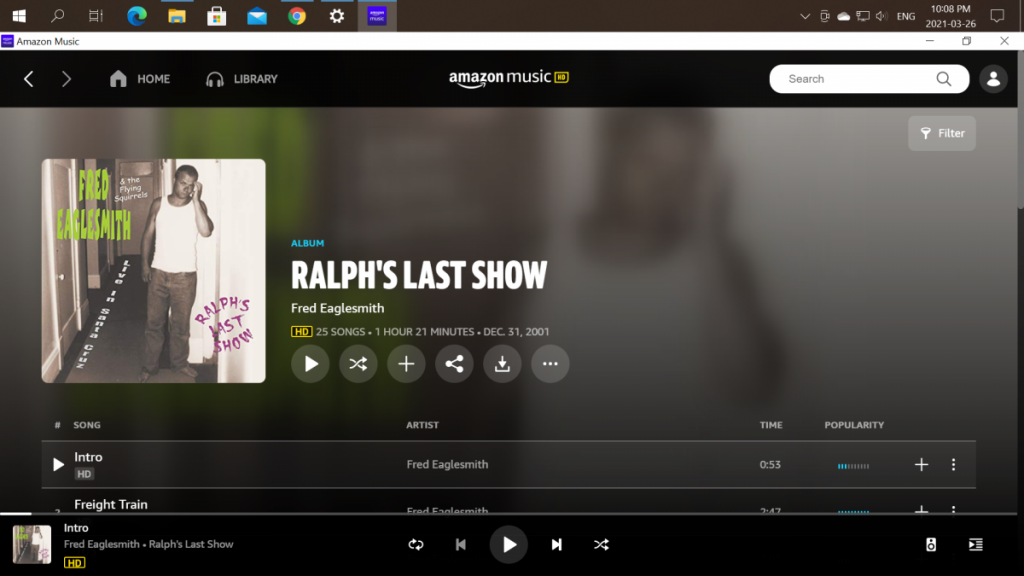Image resolution: width=1024 pixels, height=576 pixels.
Task: Open the play queue
Action: point(976,545)
